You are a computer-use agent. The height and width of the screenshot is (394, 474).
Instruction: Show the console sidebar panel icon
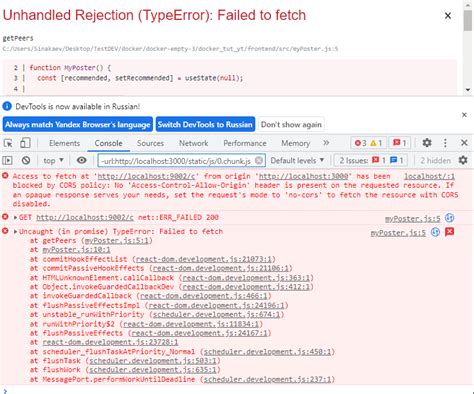[8, 161]
